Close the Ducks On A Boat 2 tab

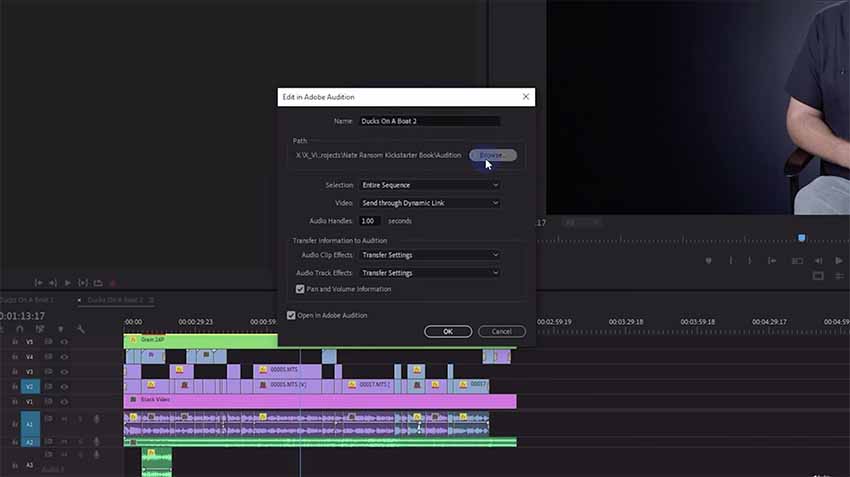79,300
